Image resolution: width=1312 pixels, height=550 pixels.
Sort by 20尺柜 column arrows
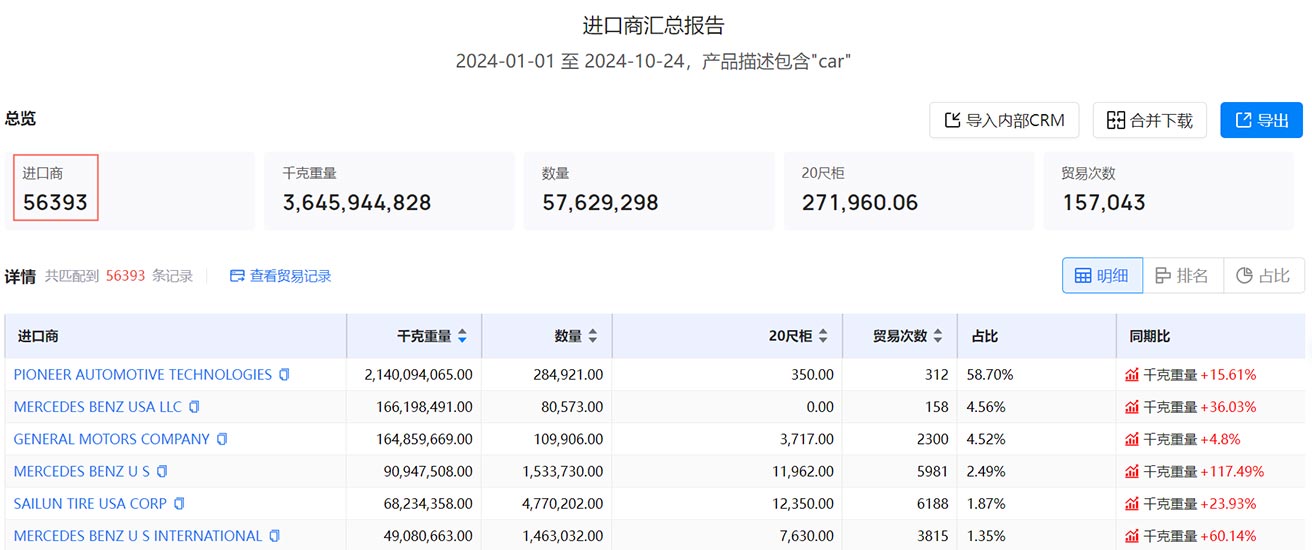point(823,337)
